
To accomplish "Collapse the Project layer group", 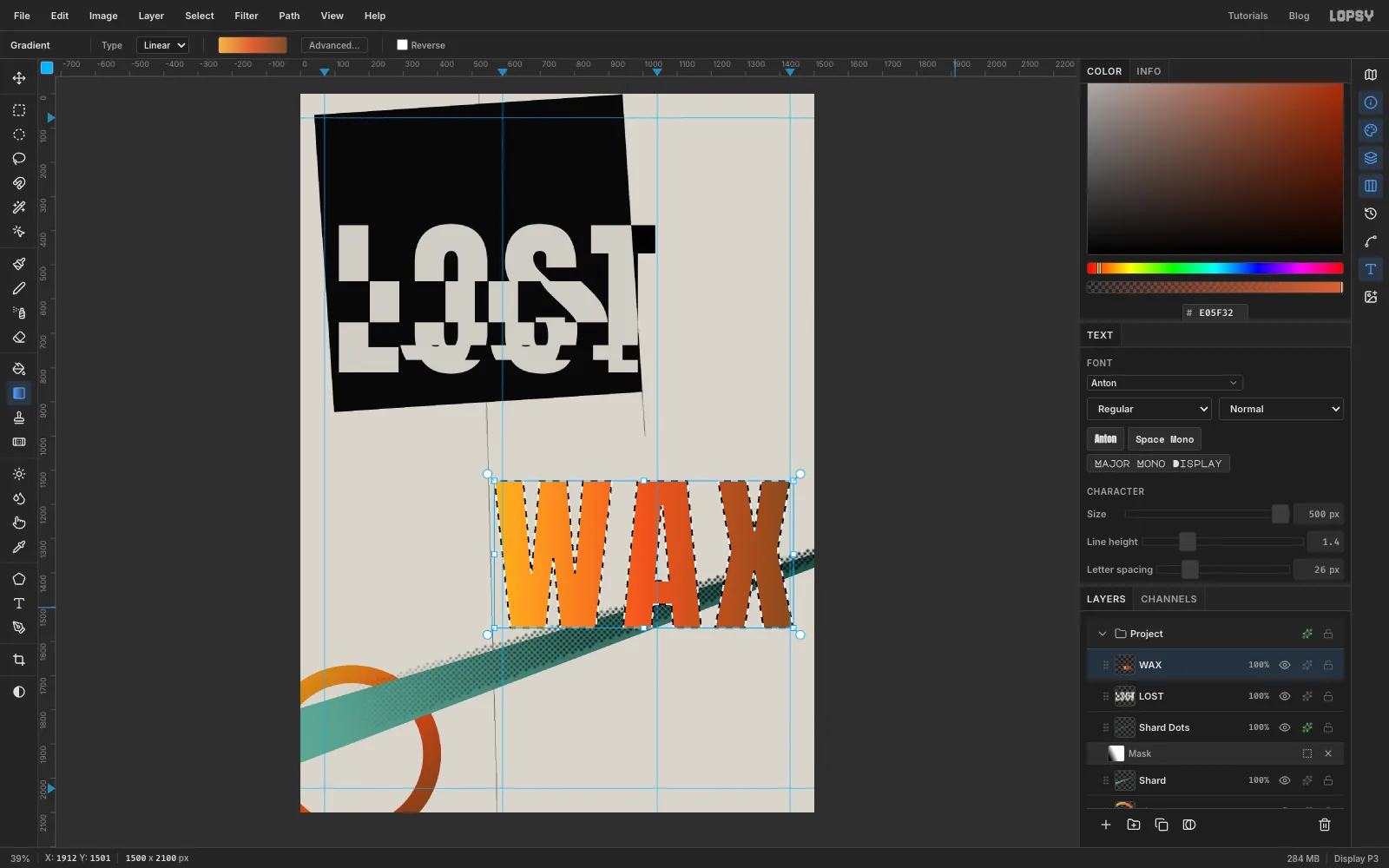I will point(1103,634).
